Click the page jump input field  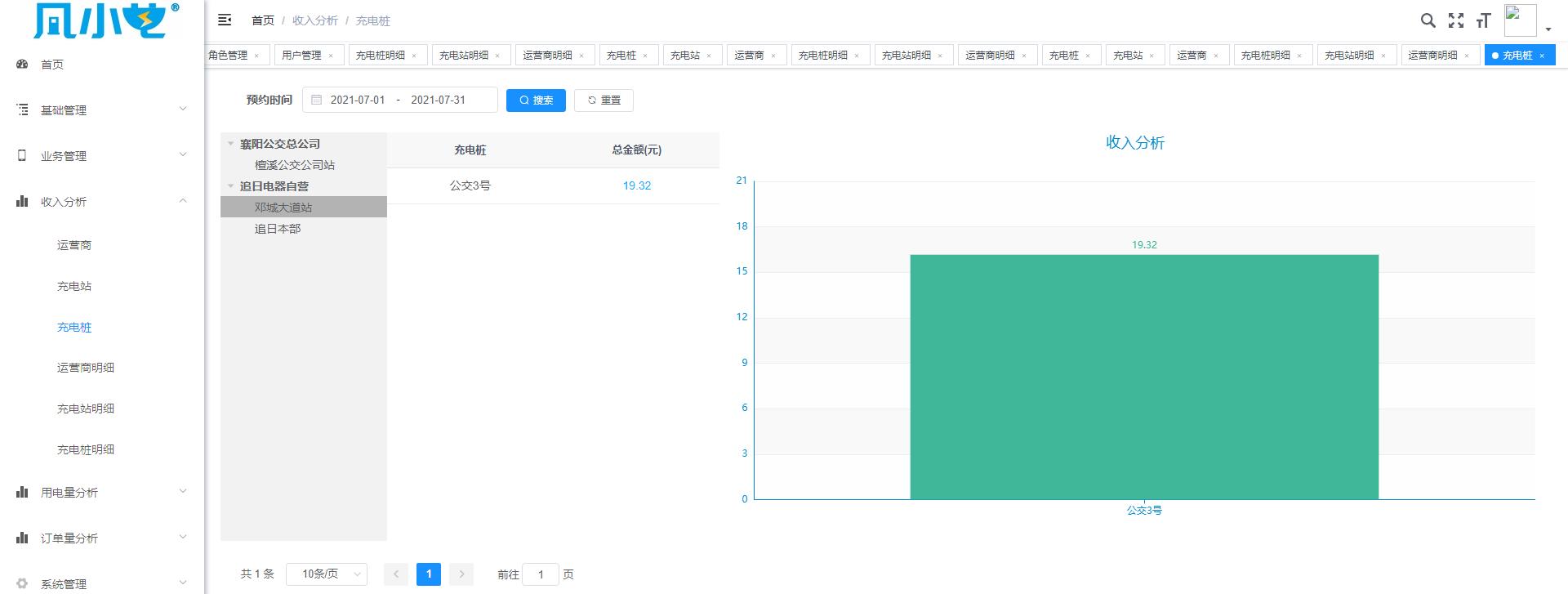pyautogui.click(x=541, y=574)
